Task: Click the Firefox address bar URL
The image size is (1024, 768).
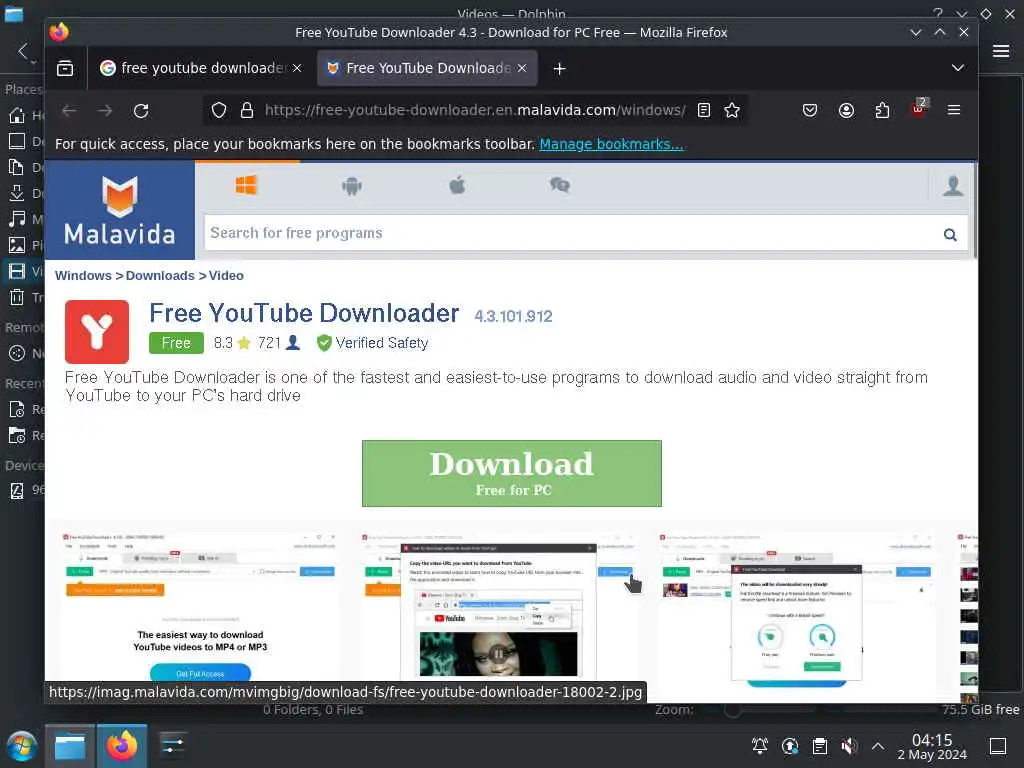Action: (475, 110)
